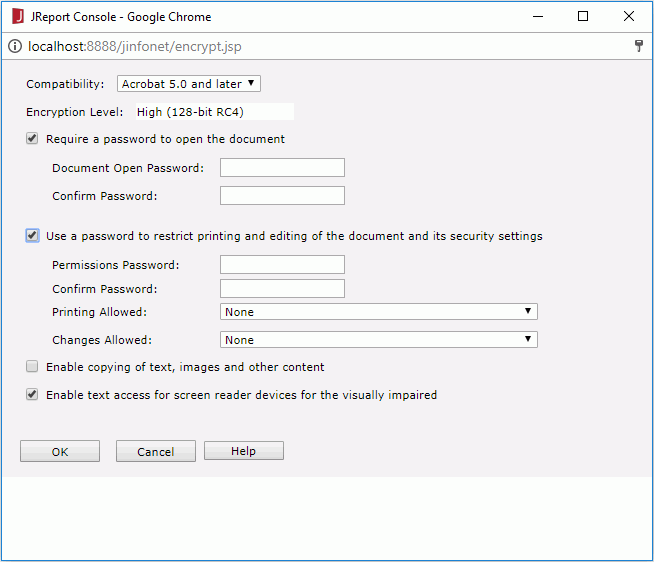Click the saved password key icon
The width and height of the screenshot is (654, 562).
pos(639,46)
